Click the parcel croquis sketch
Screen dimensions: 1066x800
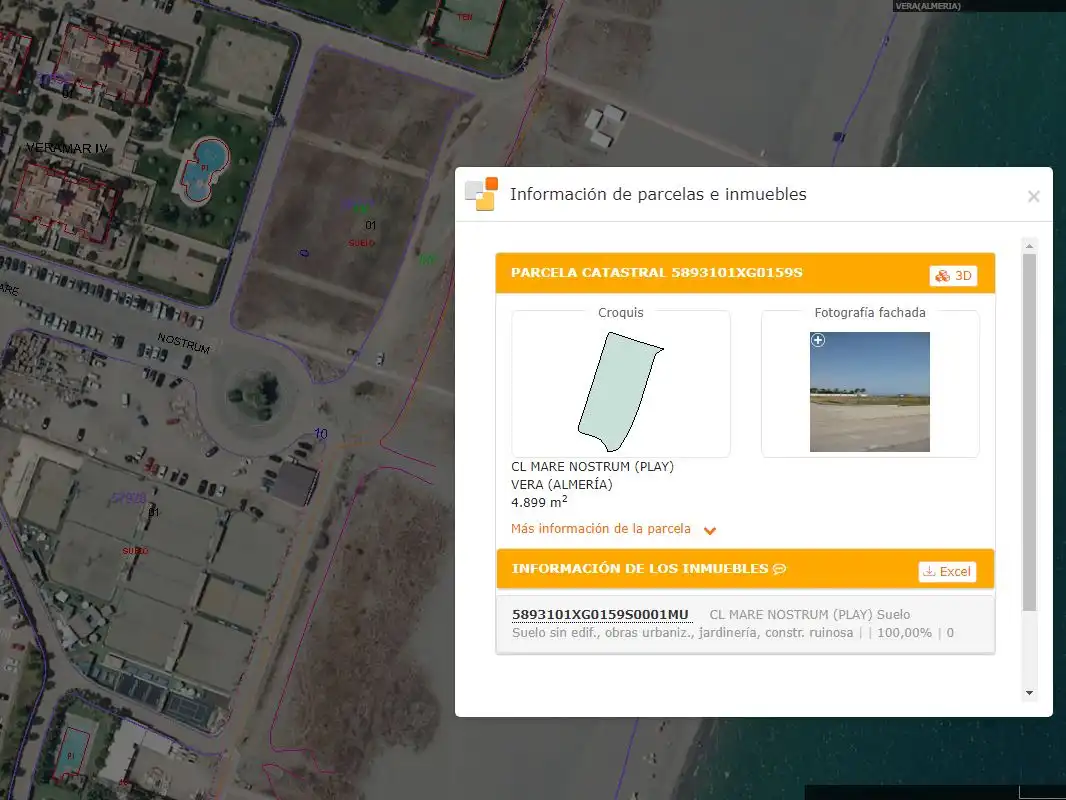pos(620,392)
